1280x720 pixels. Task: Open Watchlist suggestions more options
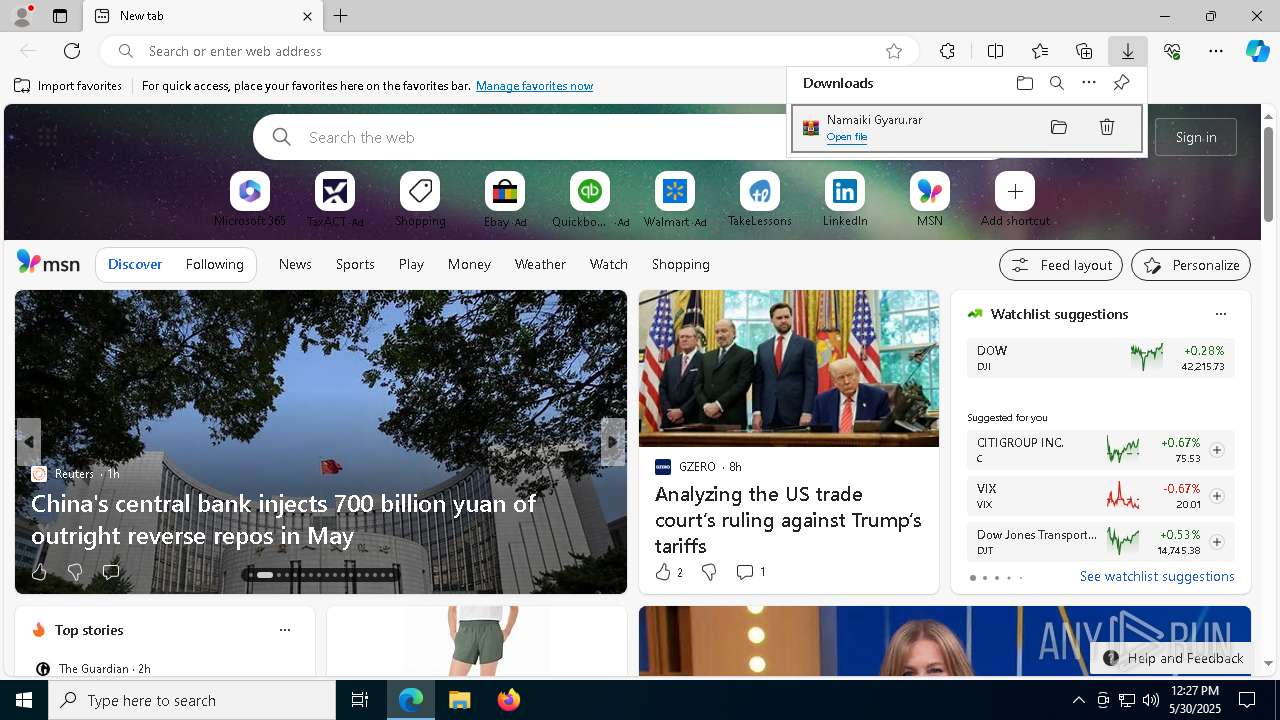(x=1220, y=314)
